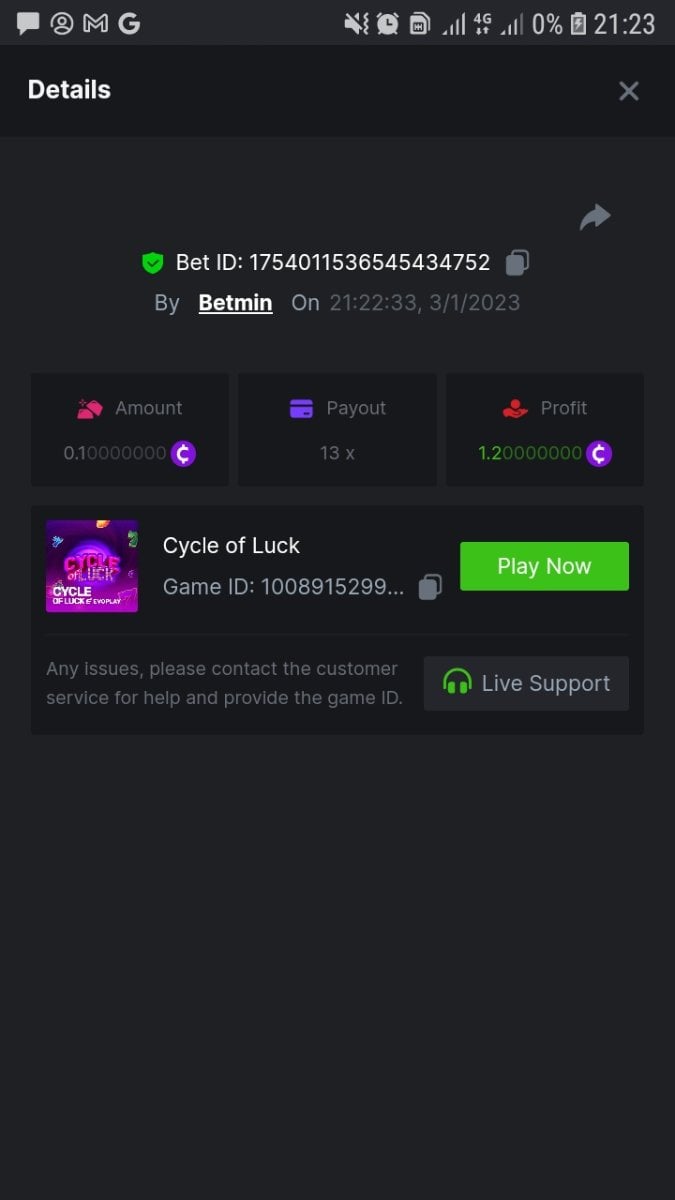The image size is (675, 1200).
Task: Tap the red Profit hand icon
Action: coord(515,408)
